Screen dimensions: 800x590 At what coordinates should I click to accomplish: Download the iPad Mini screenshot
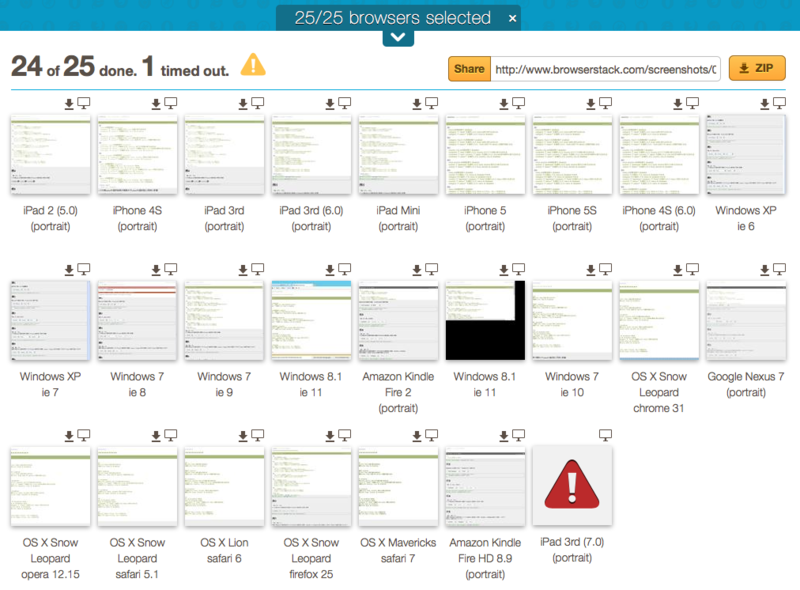click(x=417, y=104)
